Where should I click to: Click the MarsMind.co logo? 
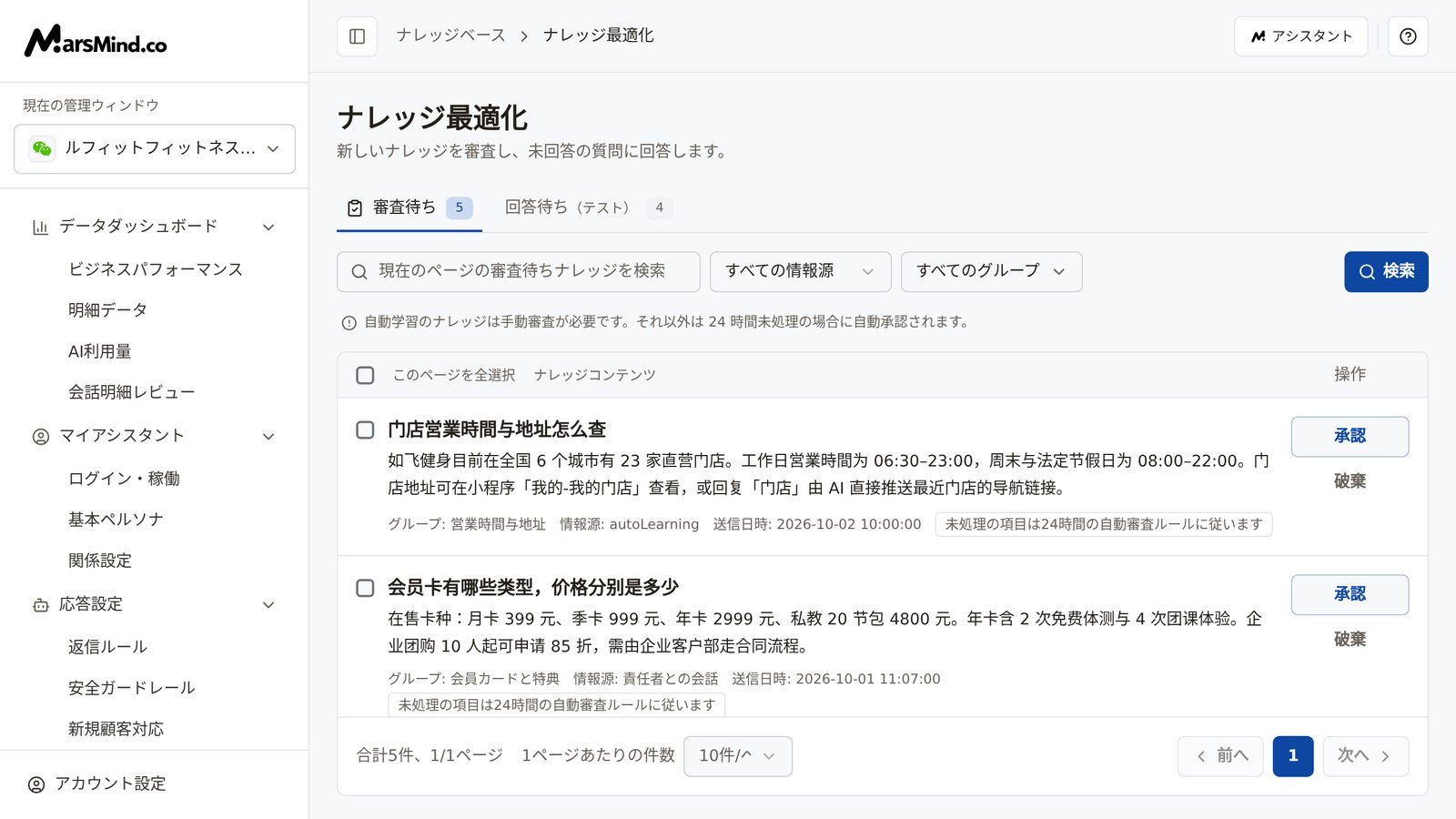(x=96, y=41)
